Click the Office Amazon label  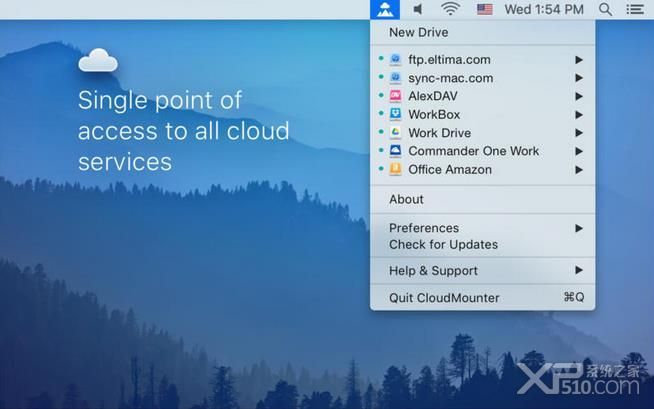point(450,170)
